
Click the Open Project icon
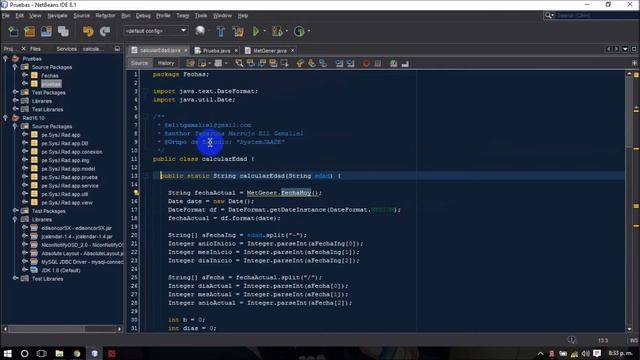46,31
